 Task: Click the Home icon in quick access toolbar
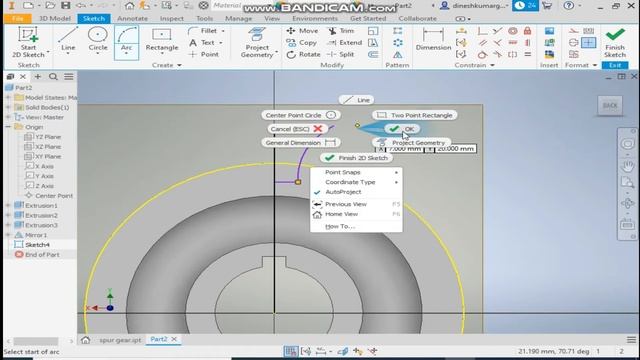click(129, 6)
